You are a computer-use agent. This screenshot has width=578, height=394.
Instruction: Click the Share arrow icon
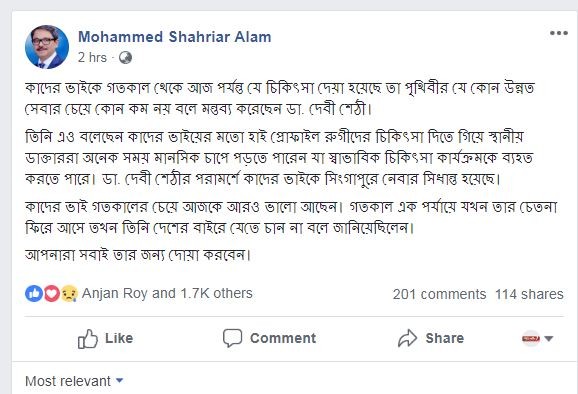point(407,338)
